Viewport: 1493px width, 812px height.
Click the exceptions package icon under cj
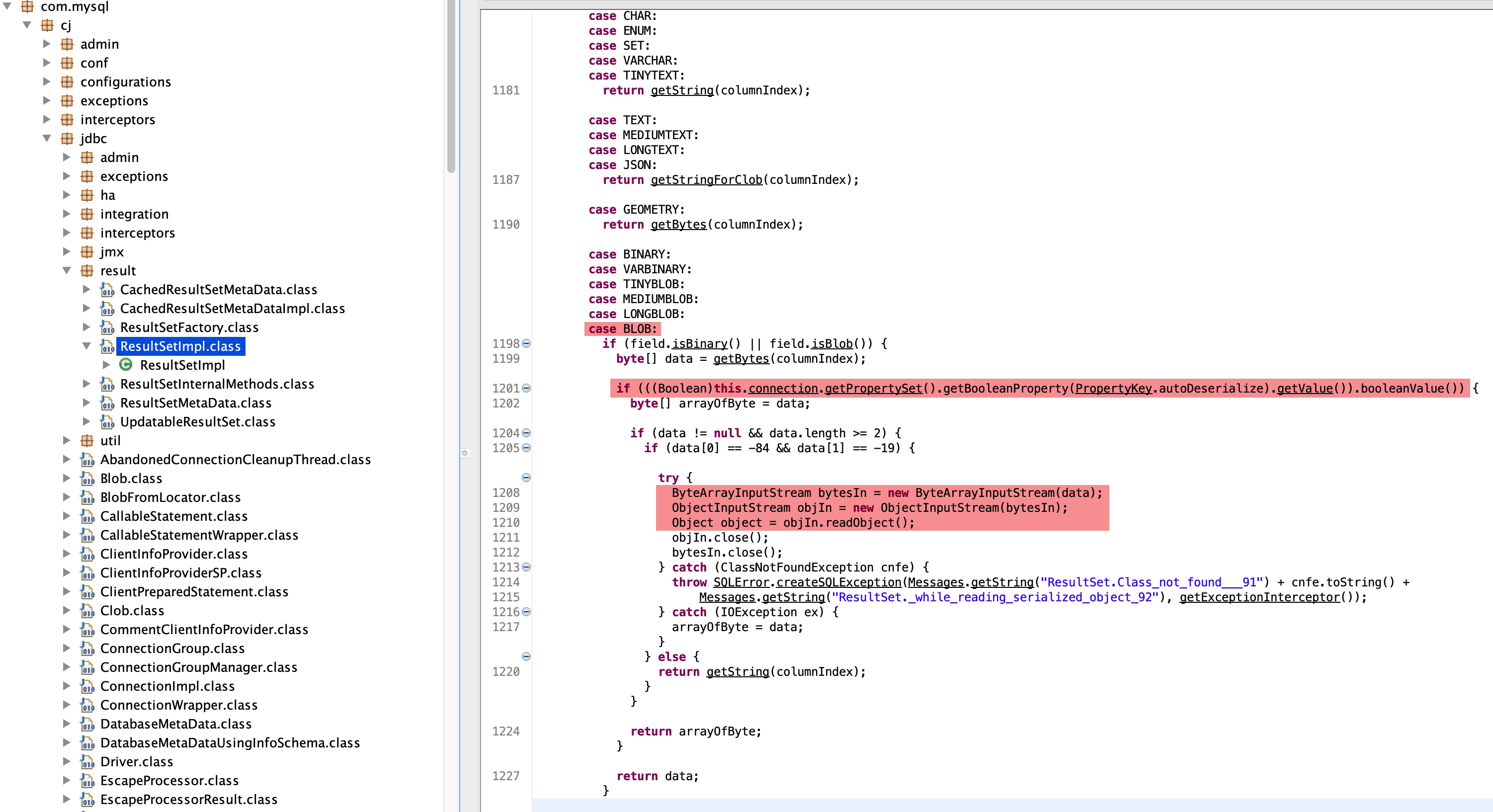point(67,101)
